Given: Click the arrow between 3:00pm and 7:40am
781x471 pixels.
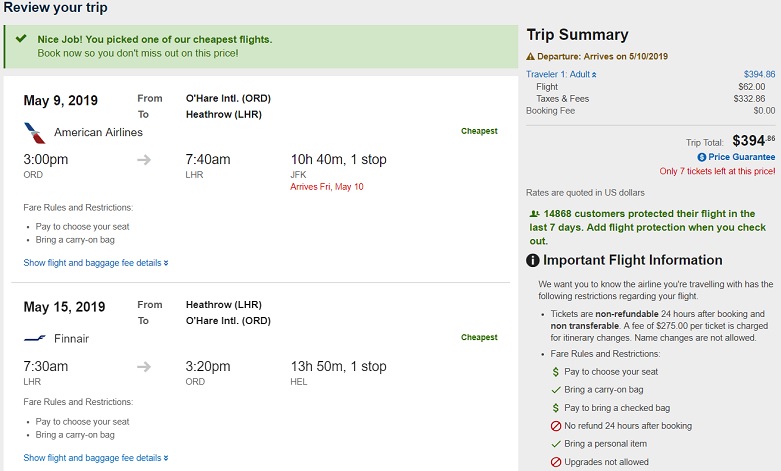Looking at the screenshot, I should (x=144, y=160).
